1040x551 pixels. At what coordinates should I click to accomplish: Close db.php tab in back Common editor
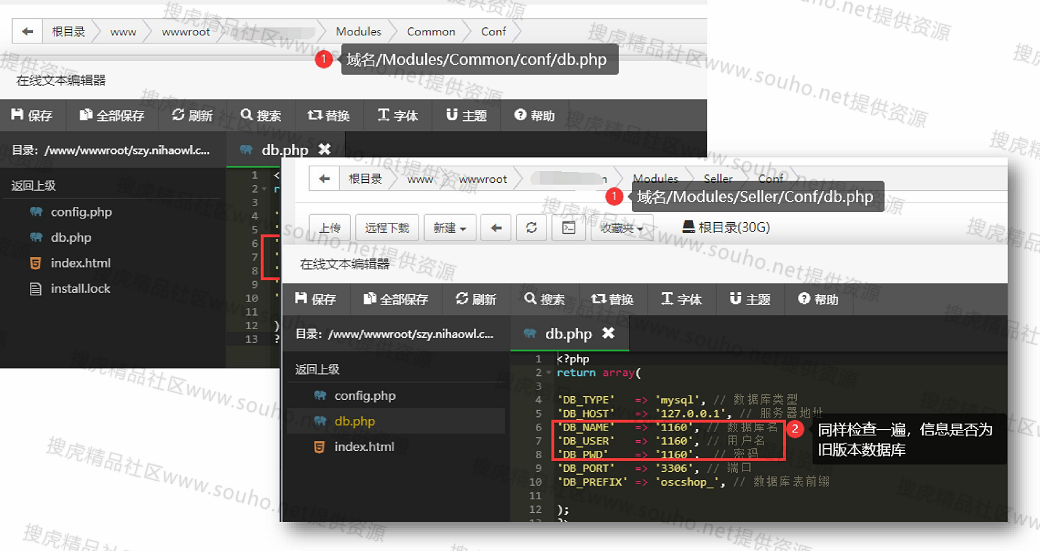pyautogui.click(x=324, y=149)
